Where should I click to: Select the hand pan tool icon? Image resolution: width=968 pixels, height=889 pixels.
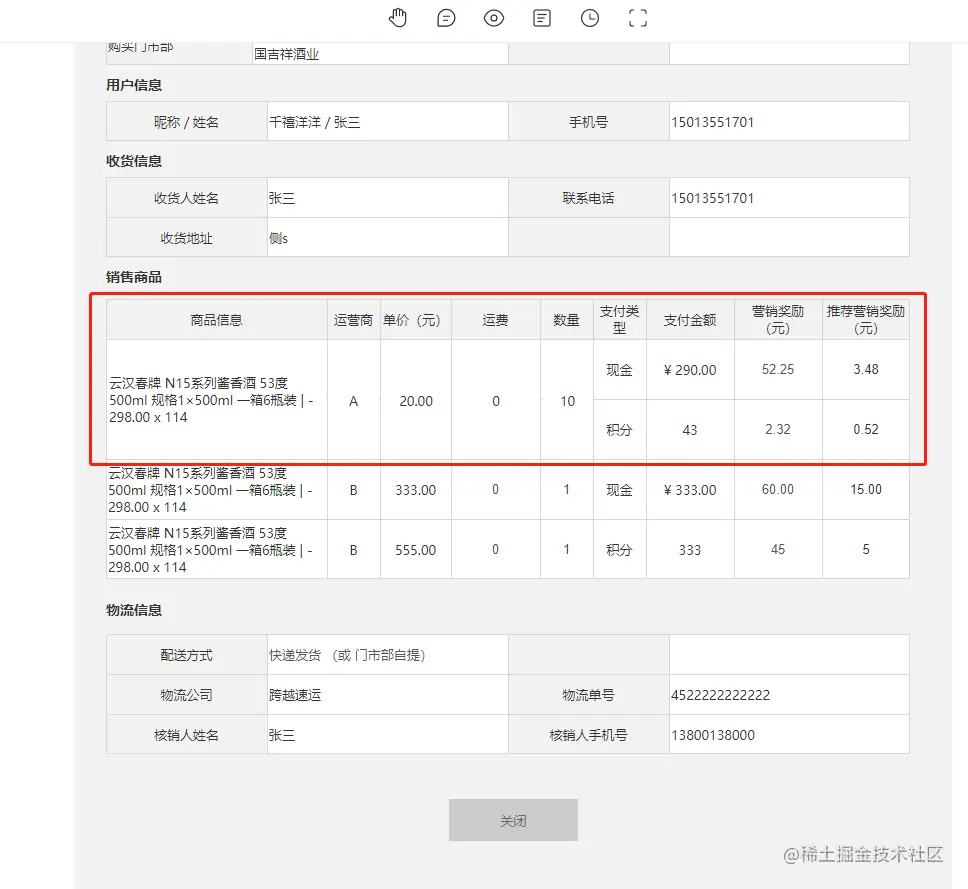click(398, 18)
